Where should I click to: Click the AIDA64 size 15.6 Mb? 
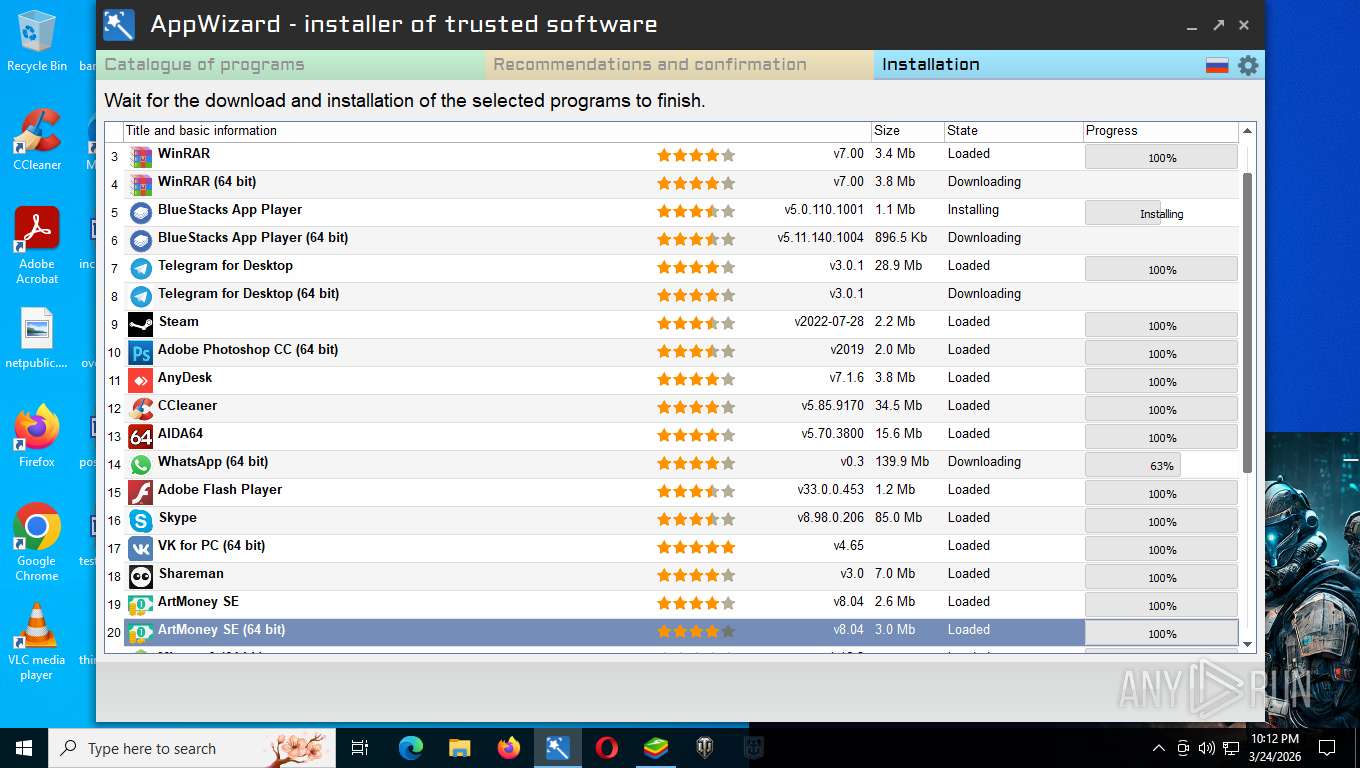tap(895, 434)
